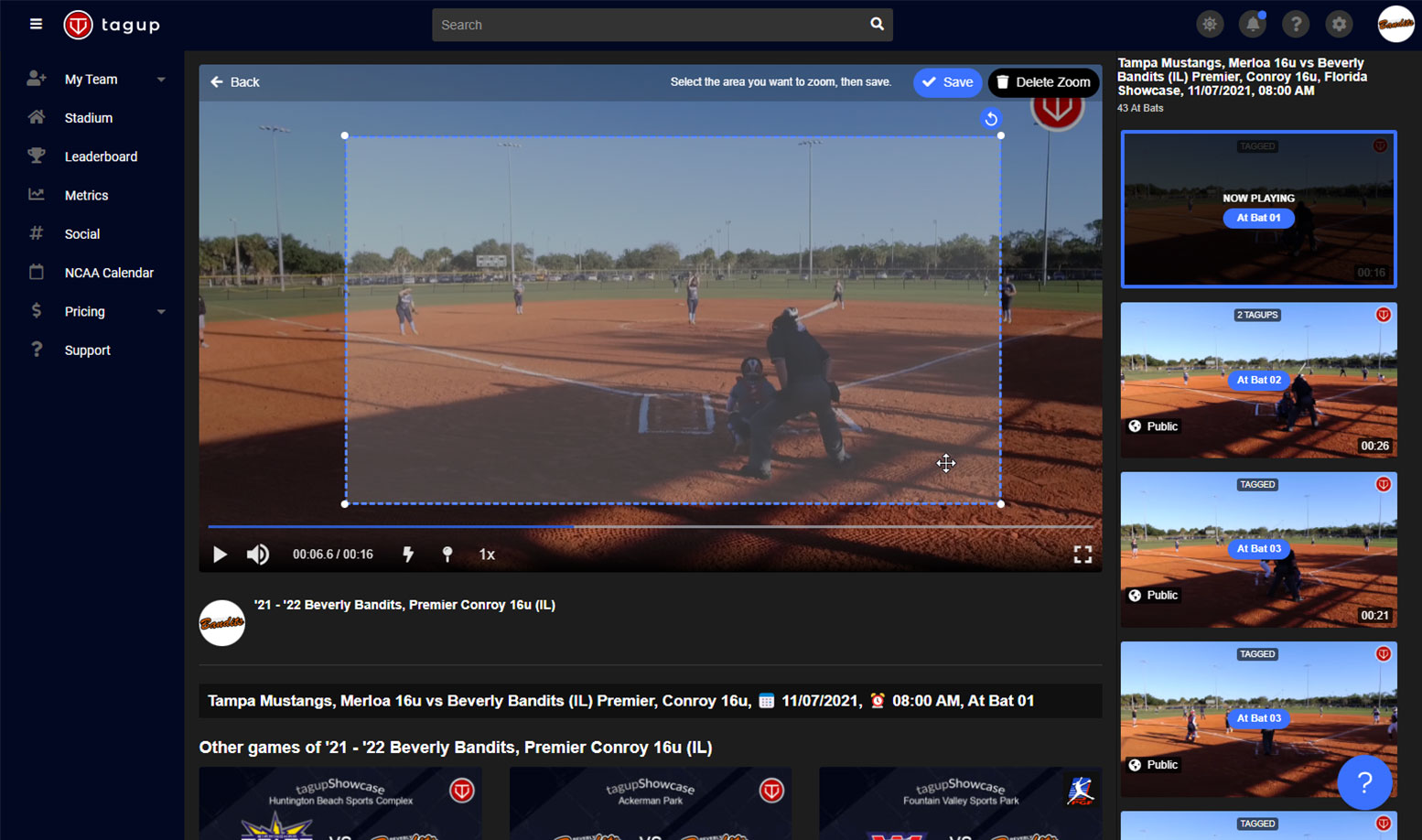Screen dimensions: 1422x840
Task: Click the help question mark icon in top bar
Action: [1295, 24]
